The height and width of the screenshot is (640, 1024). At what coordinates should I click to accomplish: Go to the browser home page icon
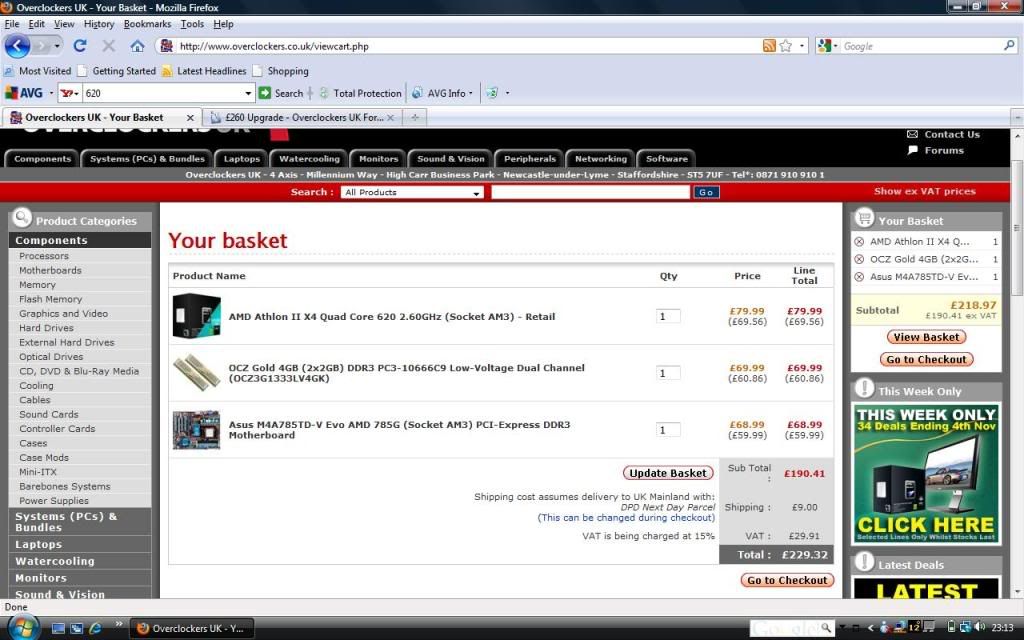coord(137,46)
